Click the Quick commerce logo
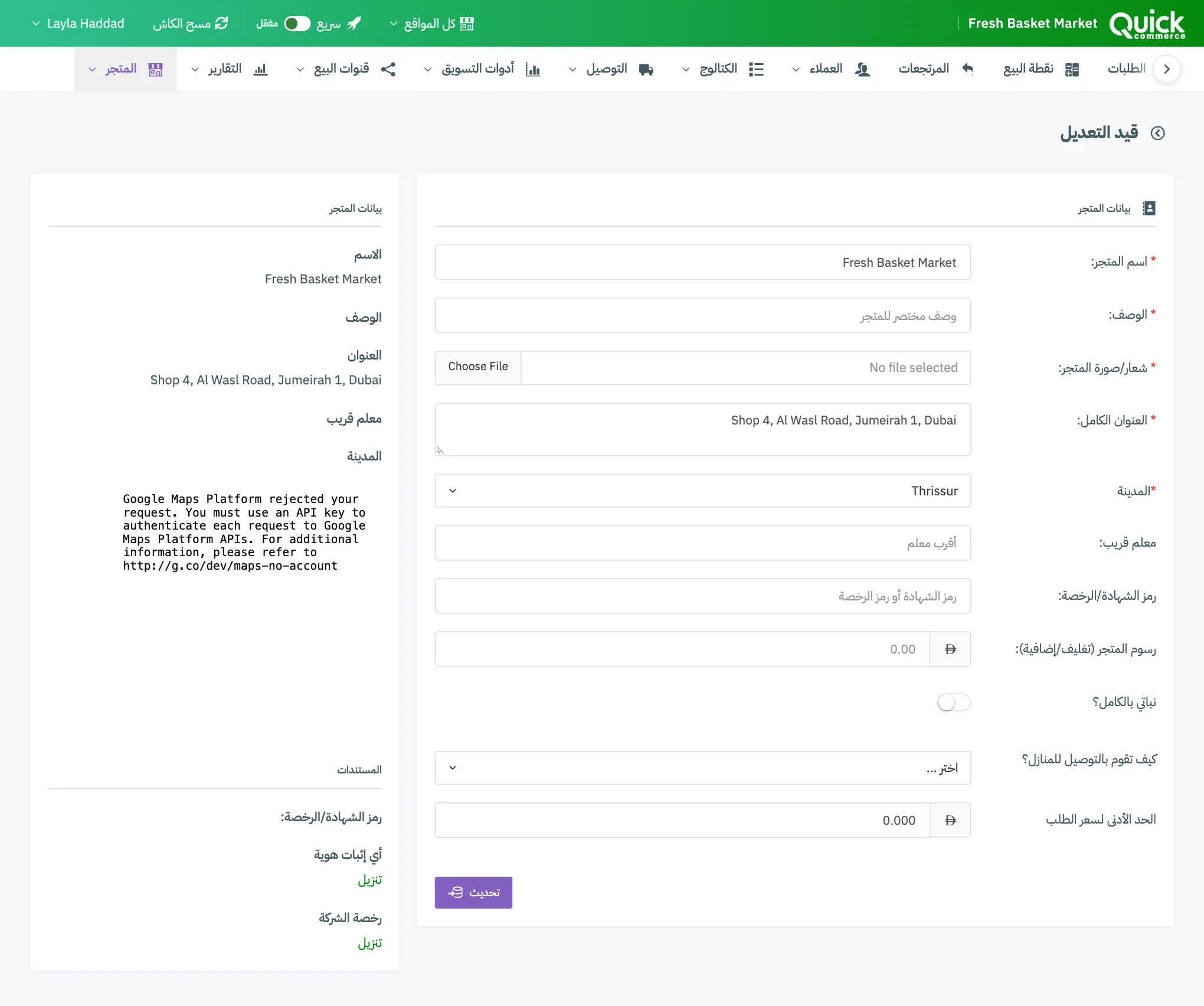This screenshot has width=1204, height=1006. [1147, 24]
